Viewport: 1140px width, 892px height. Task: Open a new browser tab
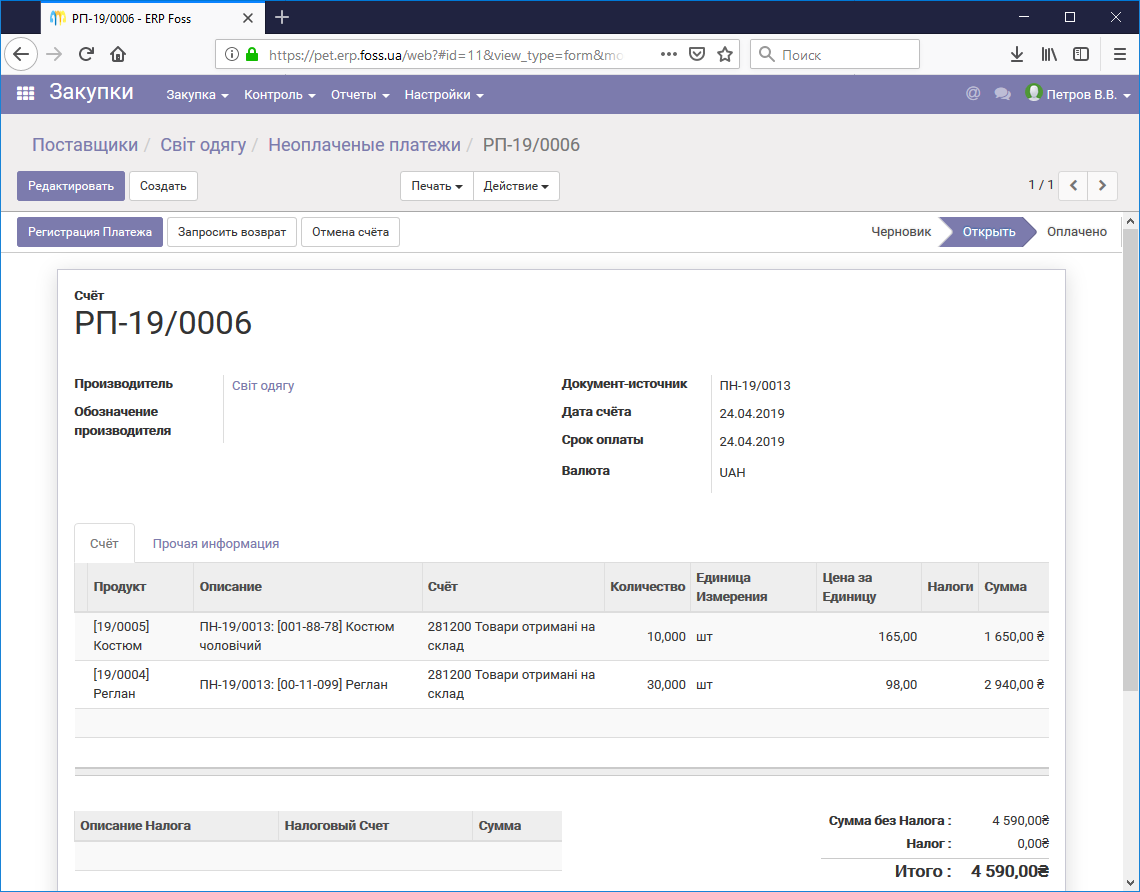click(282, 17)
